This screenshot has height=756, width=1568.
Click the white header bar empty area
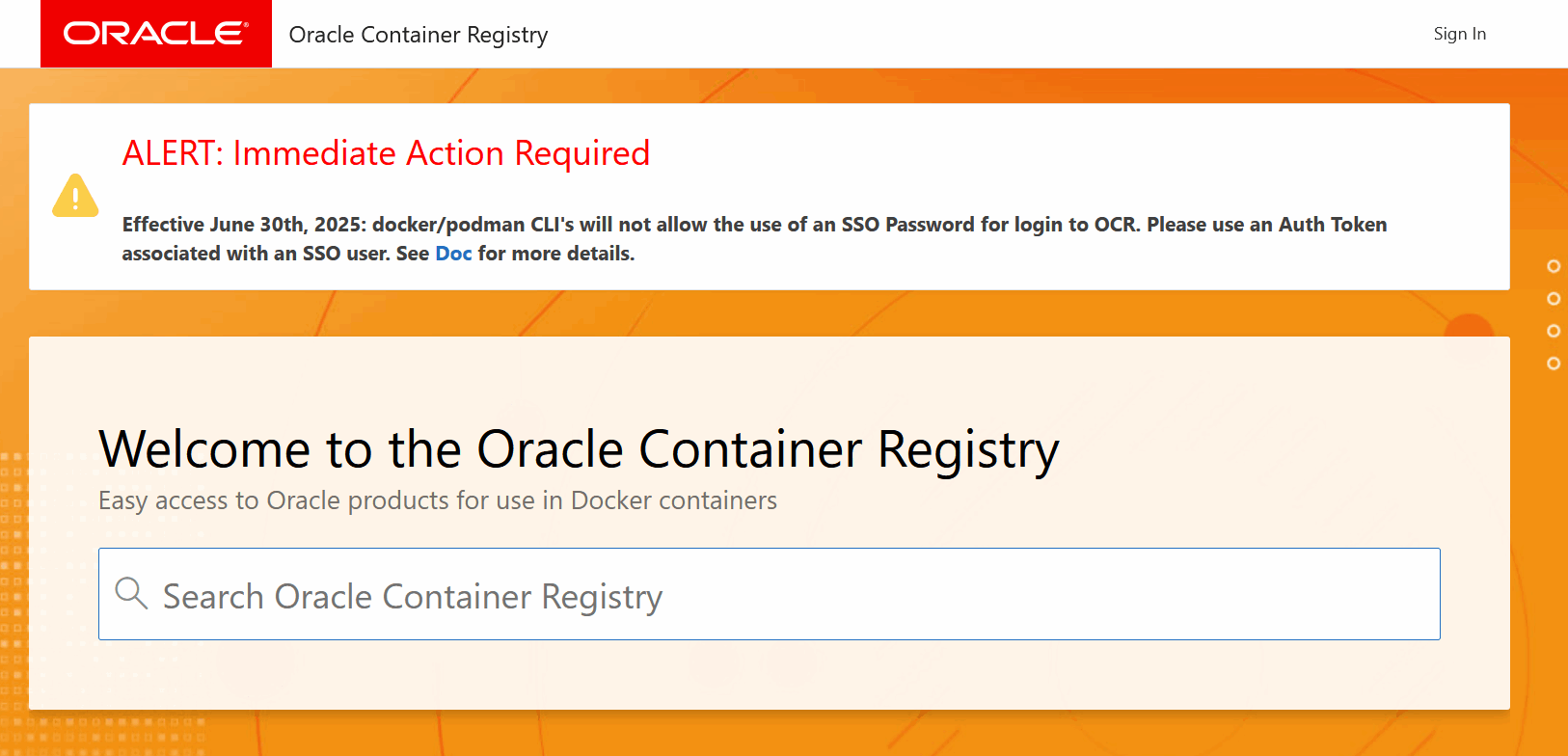click(964, 34)
